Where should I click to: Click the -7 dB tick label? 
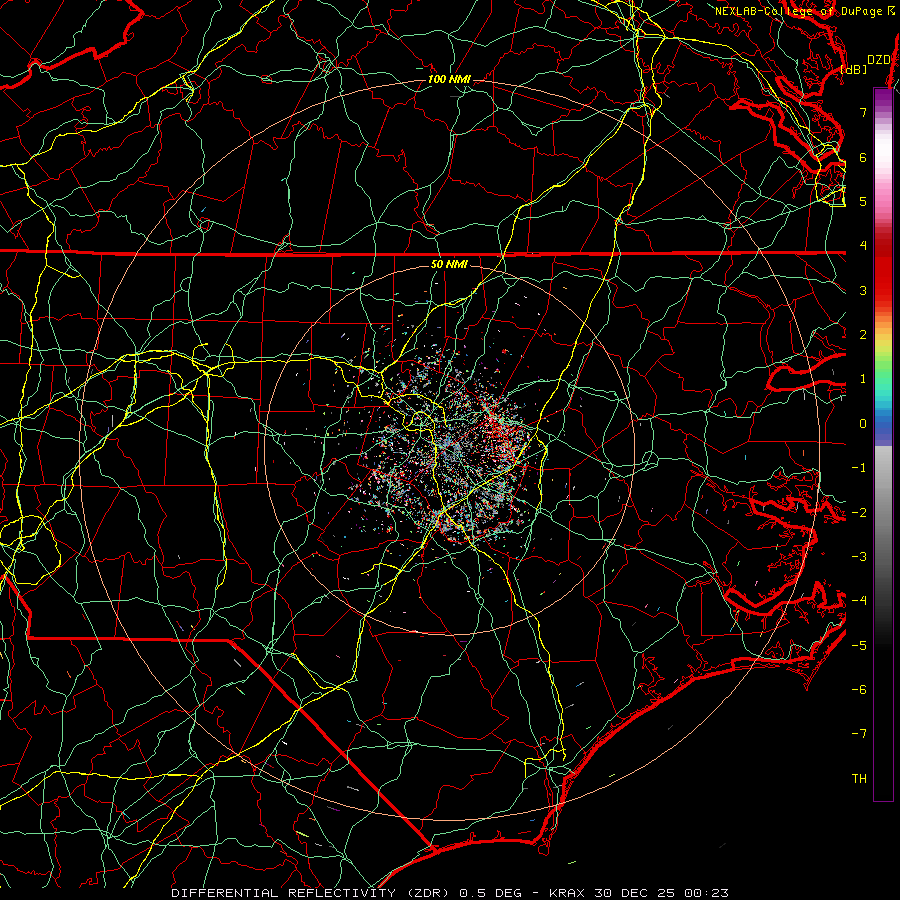(859, 734)
